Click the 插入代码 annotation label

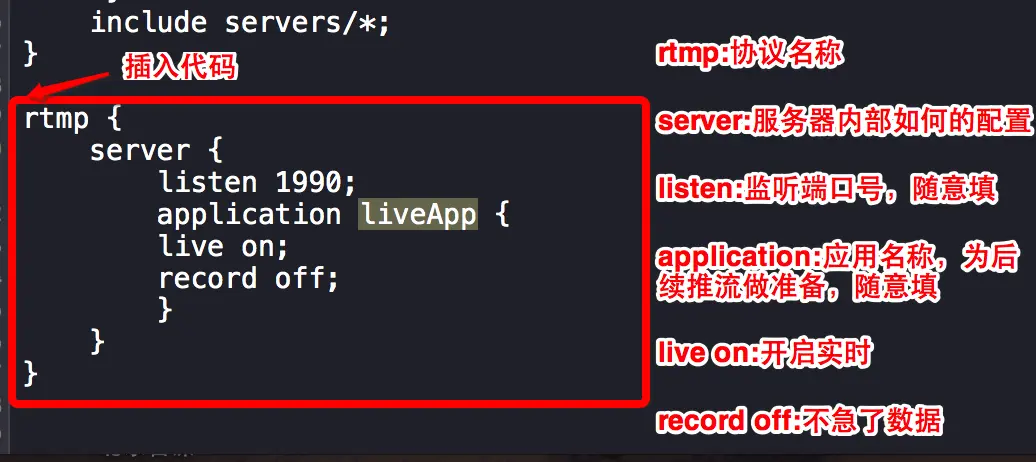pyautogui.click(x=180, y=67)
